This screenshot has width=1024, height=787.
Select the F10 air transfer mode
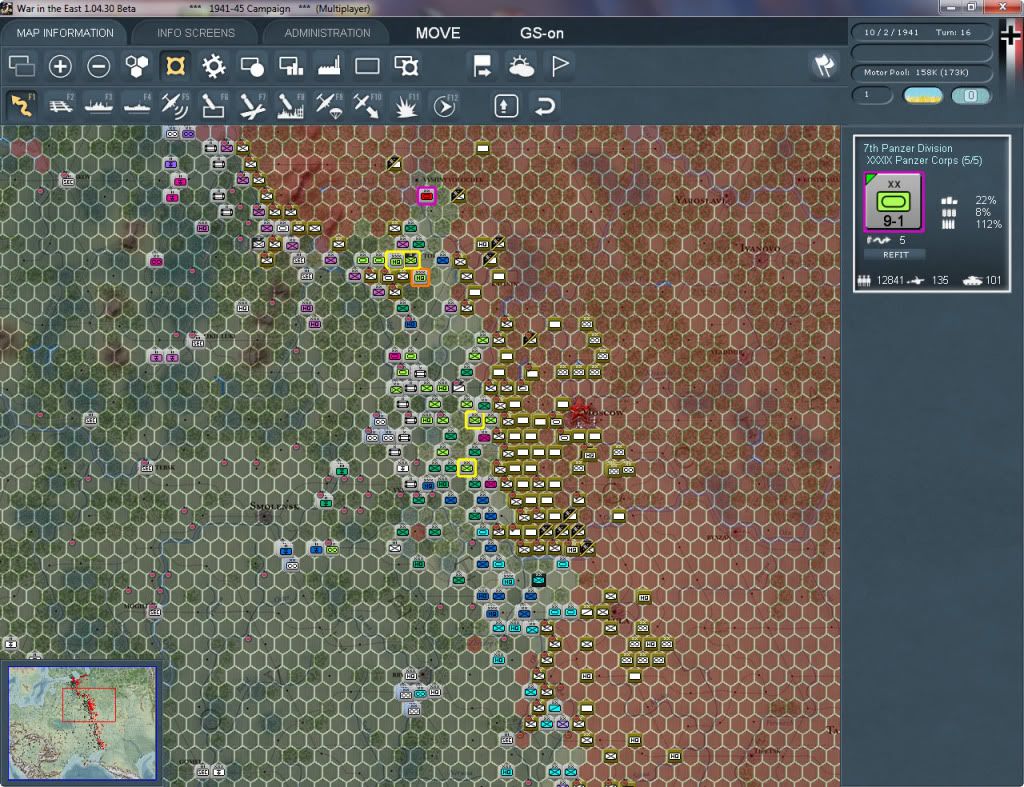(x=367, y=105)
